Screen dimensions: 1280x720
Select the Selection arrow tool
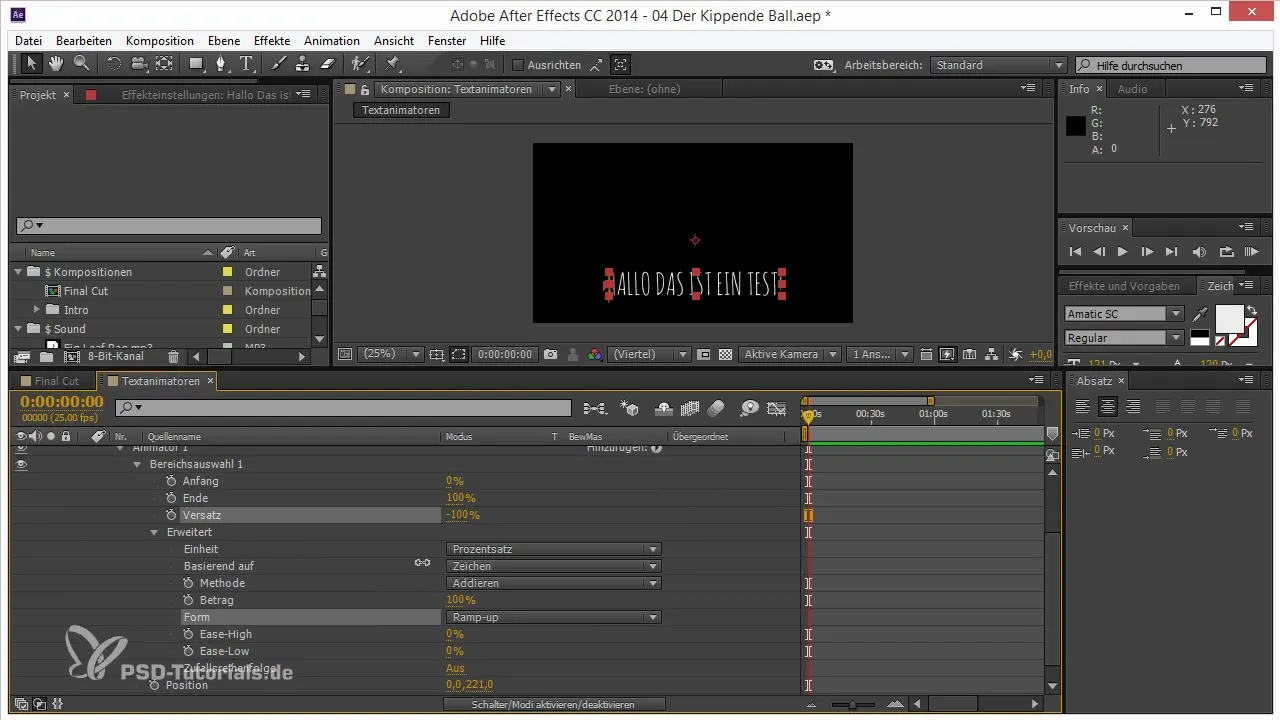point(31,64)
